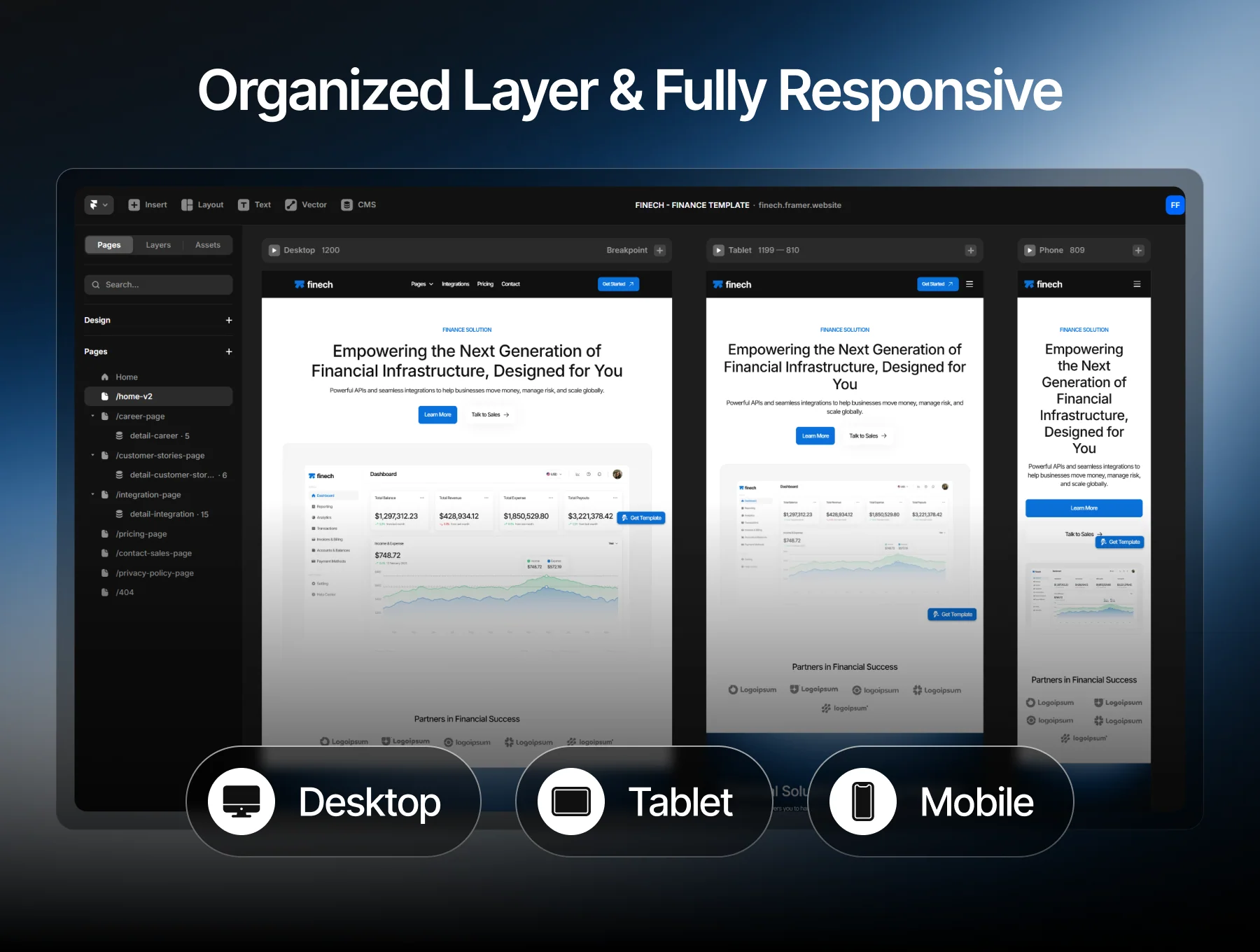Click Pricing link in desktop navbar
Viewport: 1260px width, 952px height.
(485, 284)
